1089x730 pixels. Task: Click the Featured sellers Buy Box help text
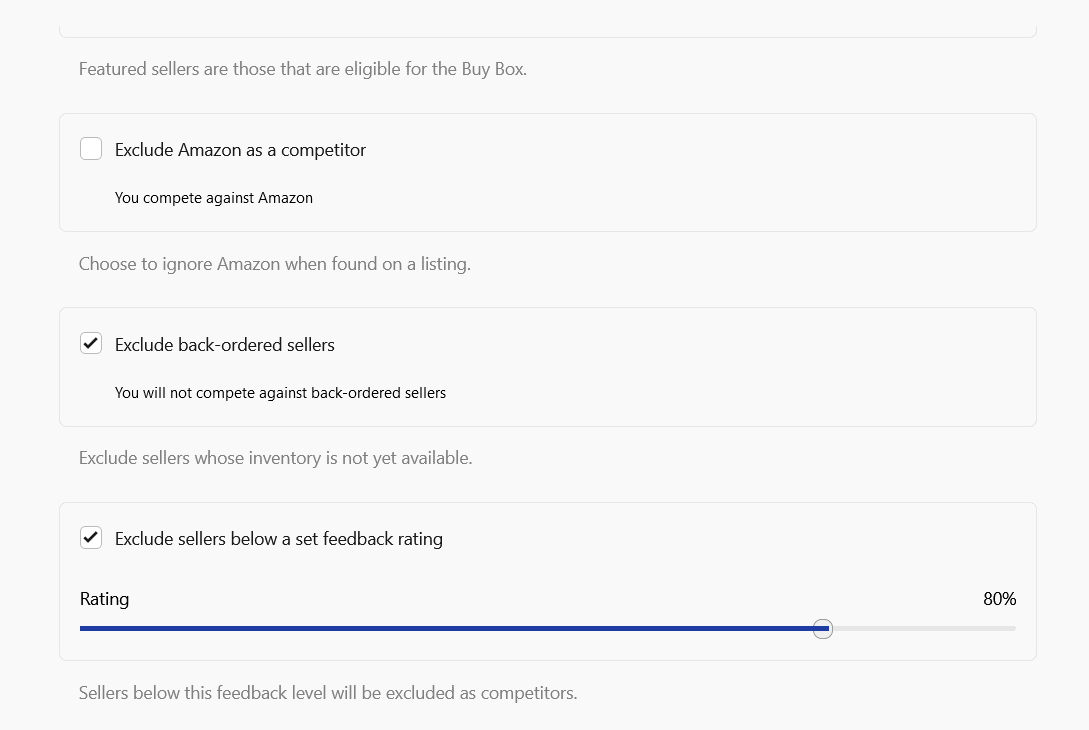coord(302,69)
